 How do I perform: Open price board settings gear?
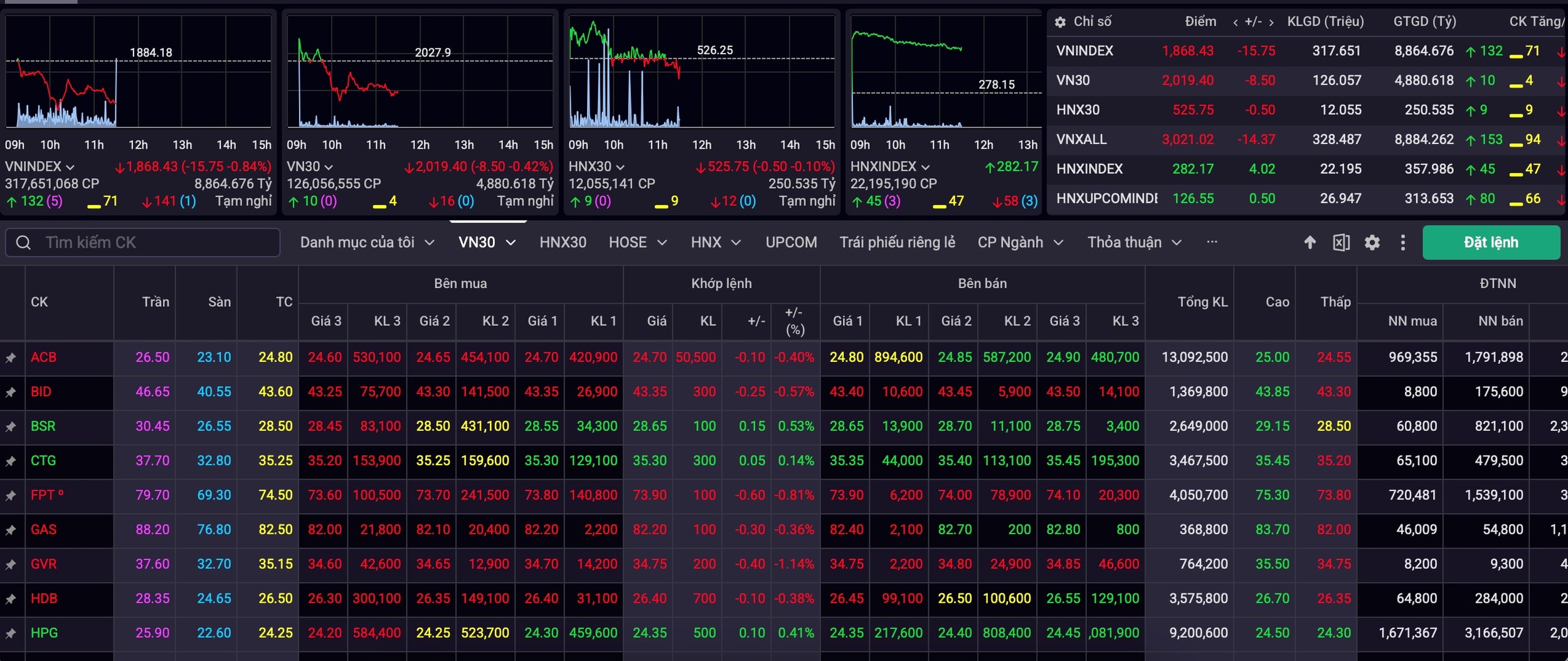[1372, 242]
